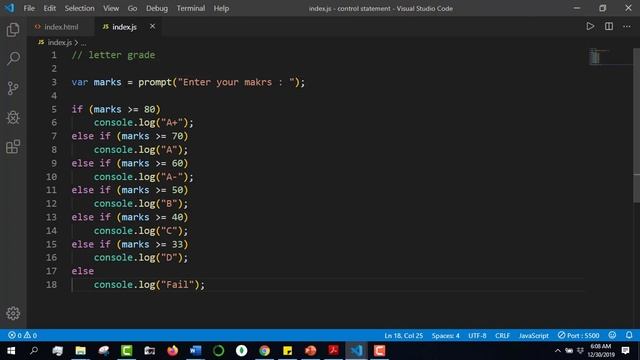Screen dimensions: 640x360
Task: Open the Source Control view
Action: [13, 88]
